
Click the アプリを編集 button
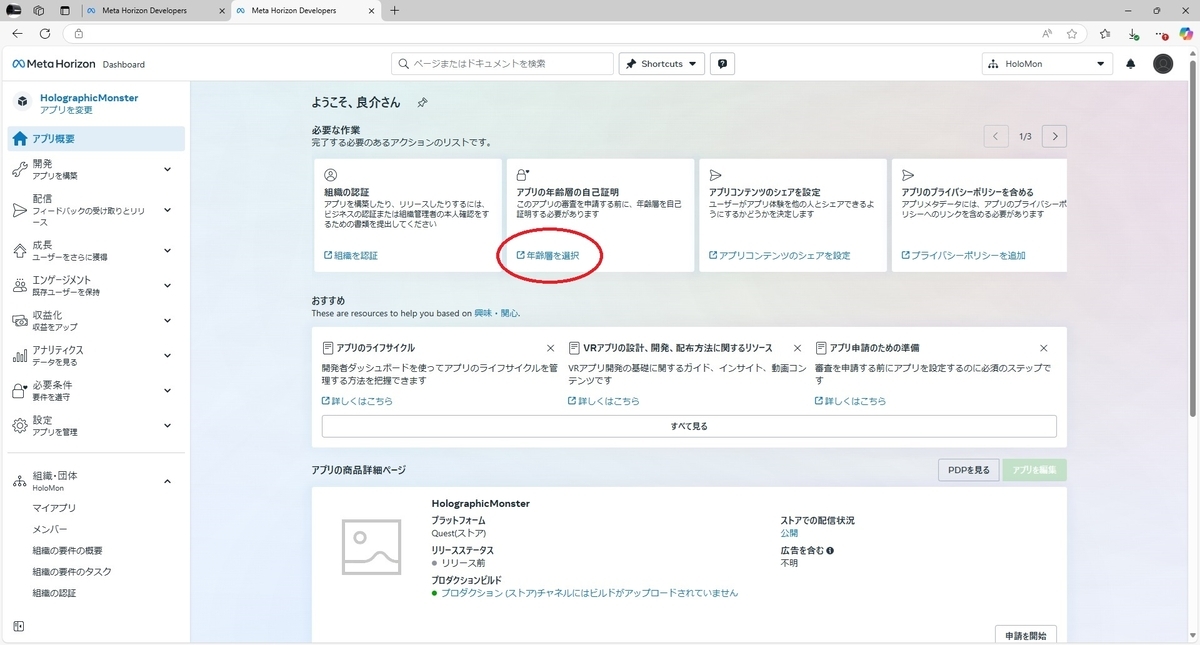[x=1035, y=470]
